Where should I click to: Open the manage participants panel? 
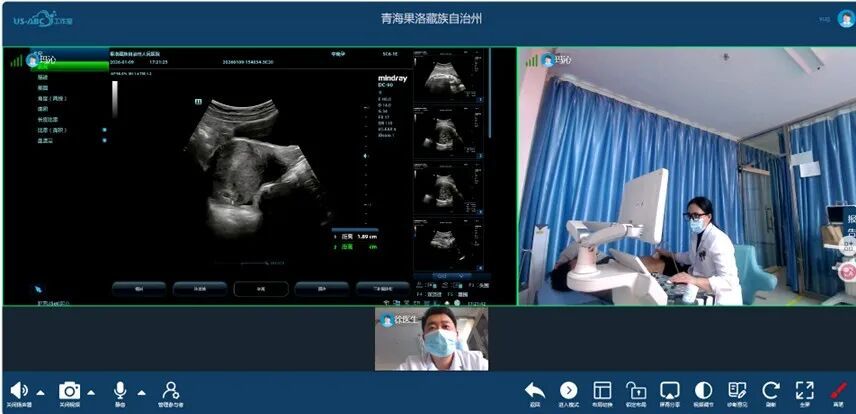tap(171, 390)
